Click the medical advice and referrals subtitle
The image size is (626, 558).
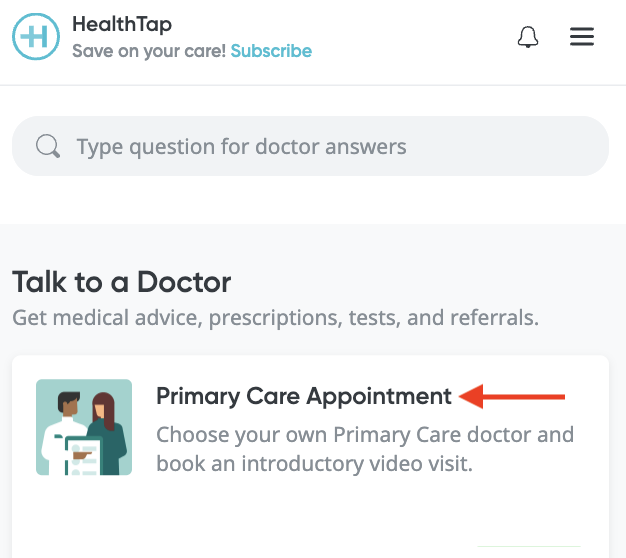[x=275, y=318]
